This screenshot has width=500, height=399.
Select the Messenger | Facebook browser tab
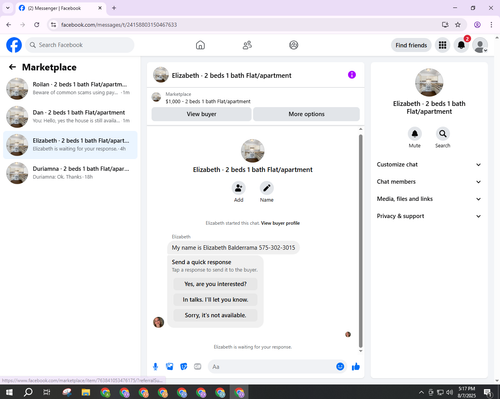[61, 8]
